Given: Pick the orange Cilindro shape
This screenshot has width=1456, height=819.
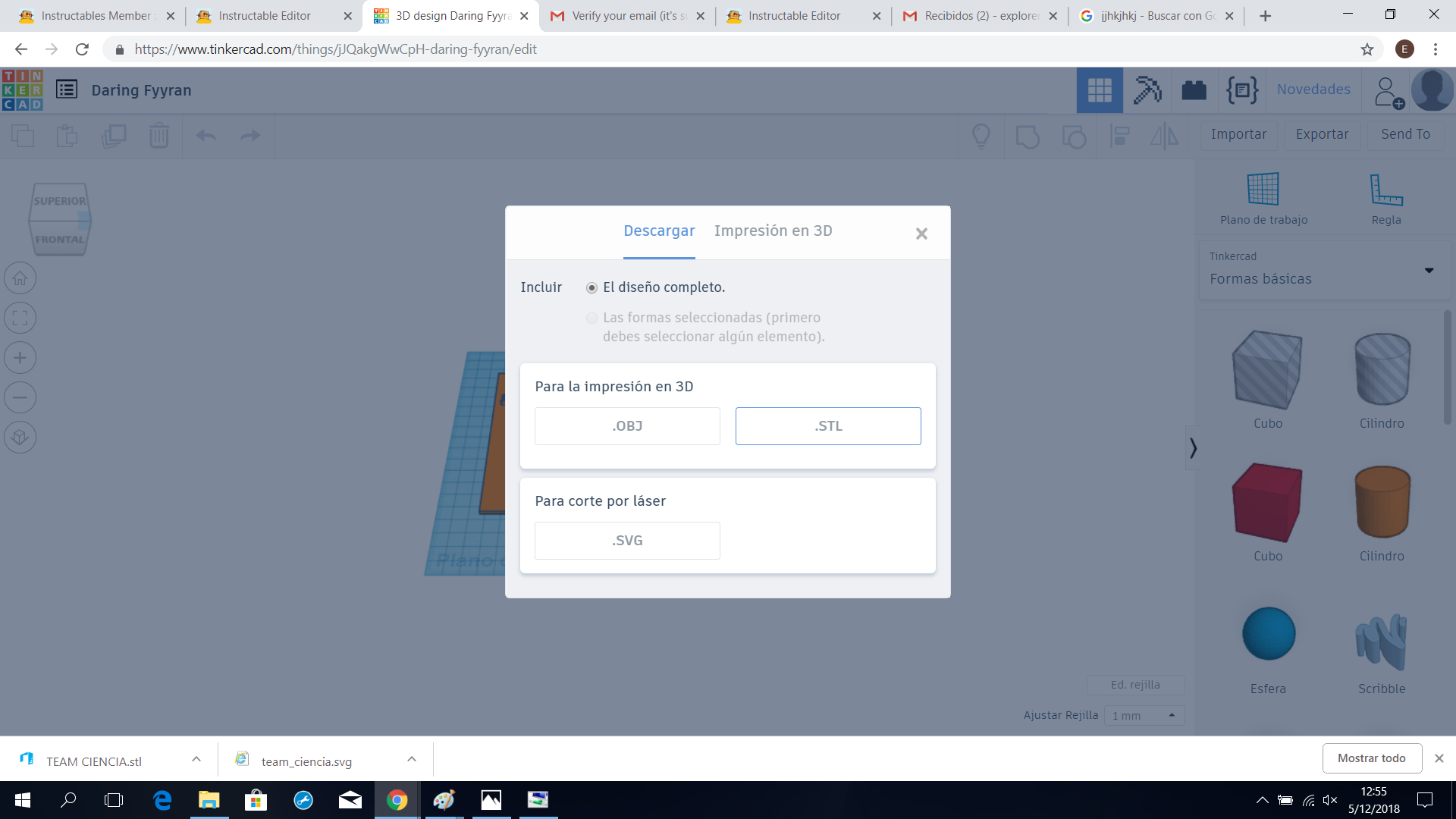Looking at the screenshot, I should click(1382, 503).
